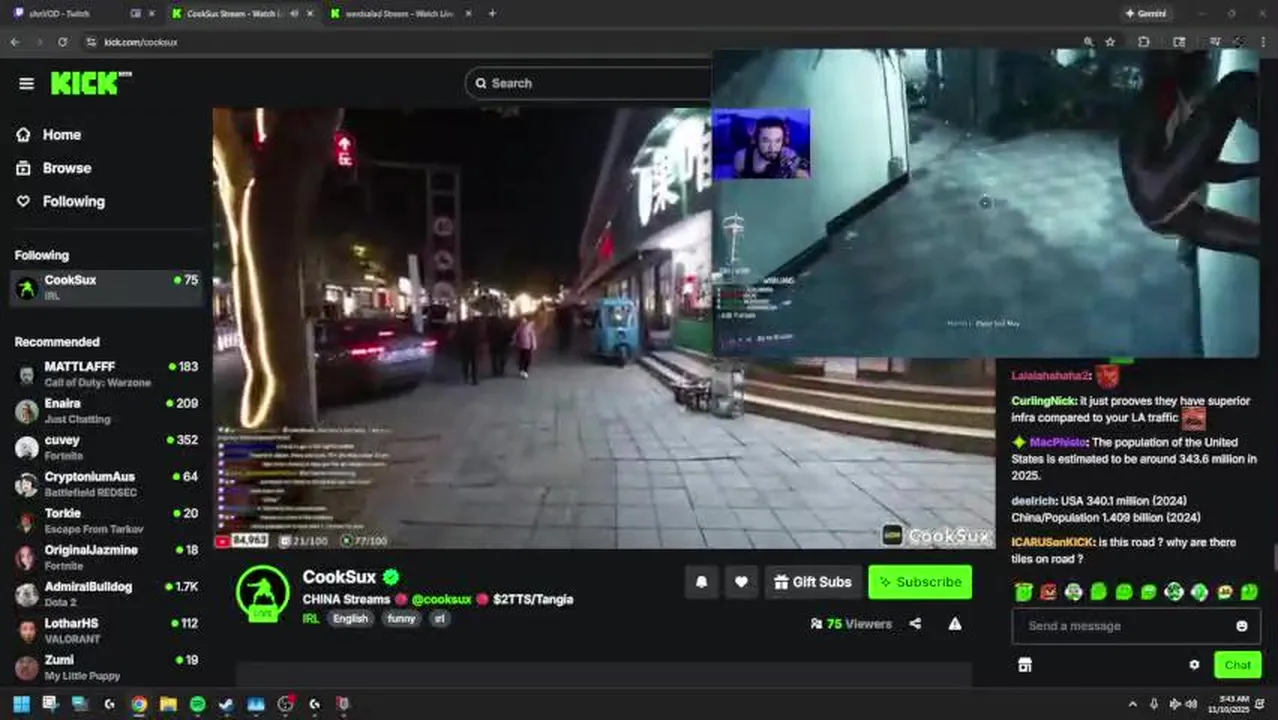Open recommended channel LotharHS

click(105, 630)
